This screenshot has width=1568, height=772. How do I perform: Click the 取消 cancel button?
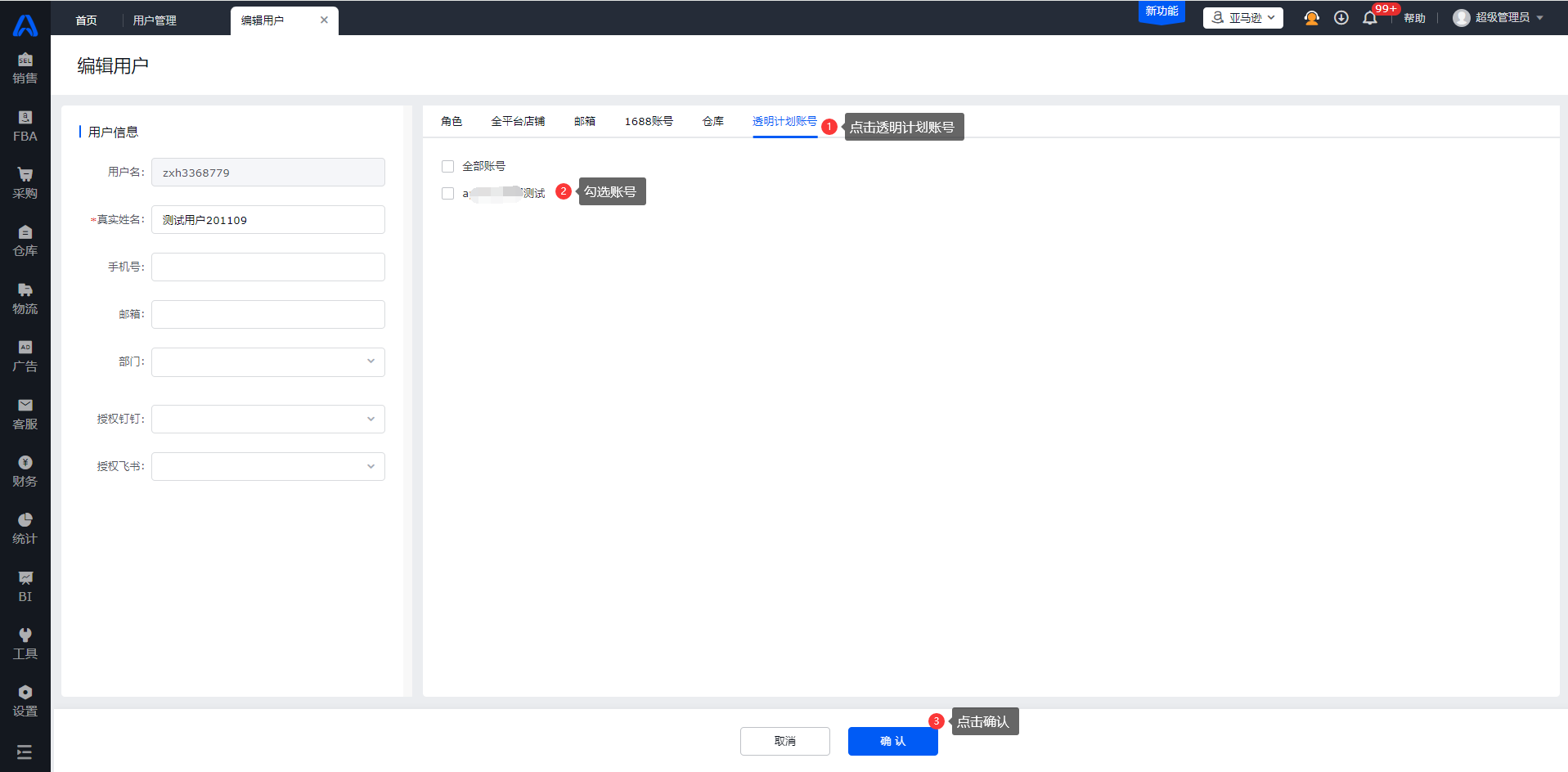point(784,741)
